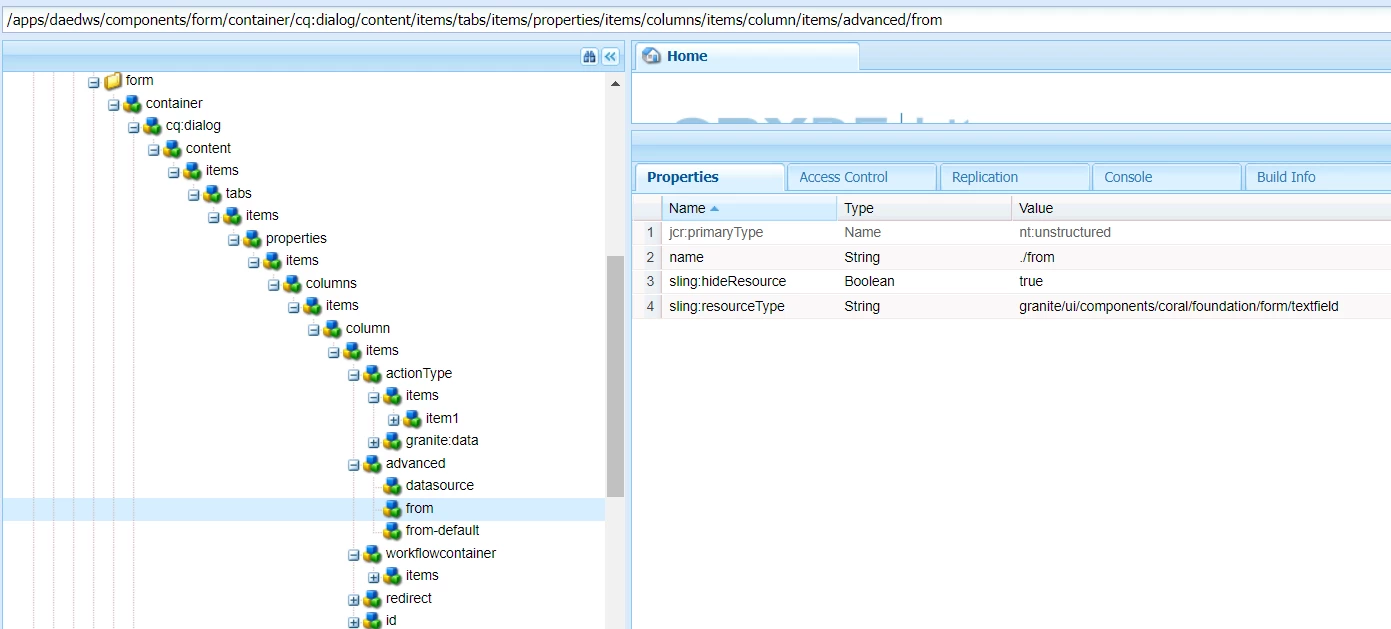Viewport: 1391px width, 629px height.
Task: Collapse the advanced node
Action: pos(354,464)
